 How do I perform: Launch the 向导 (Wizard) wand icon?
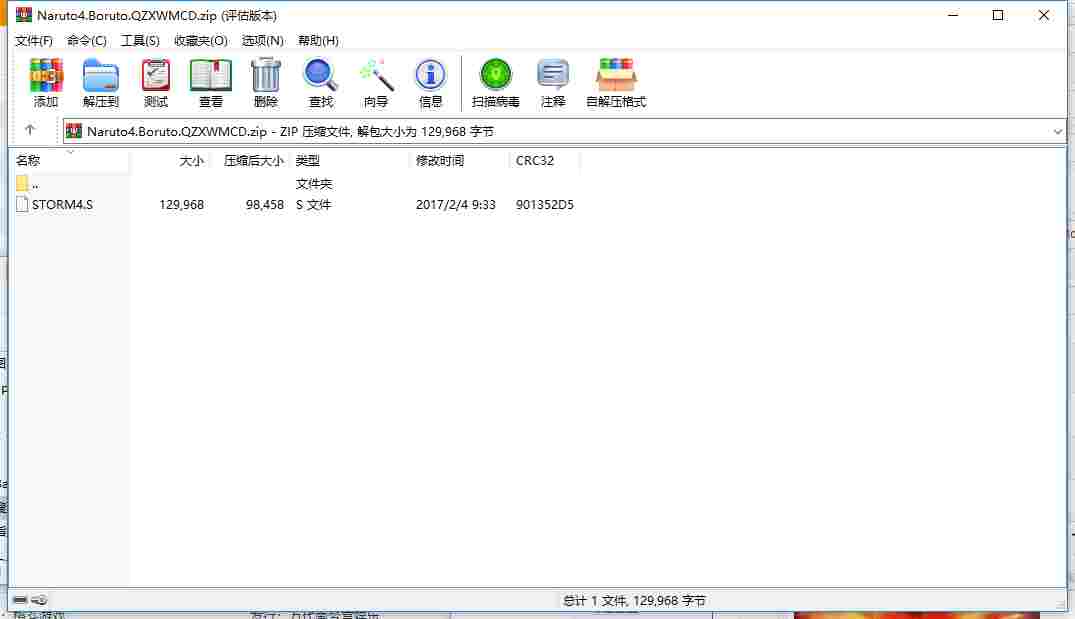376,83
